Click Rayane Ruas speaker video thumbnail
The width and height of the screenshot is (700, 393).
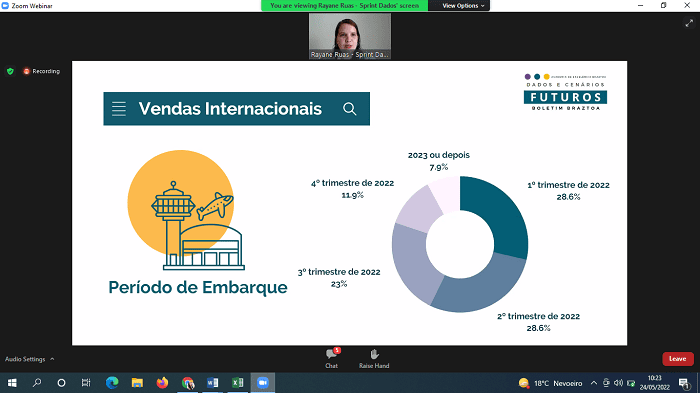tap(350, 36)
